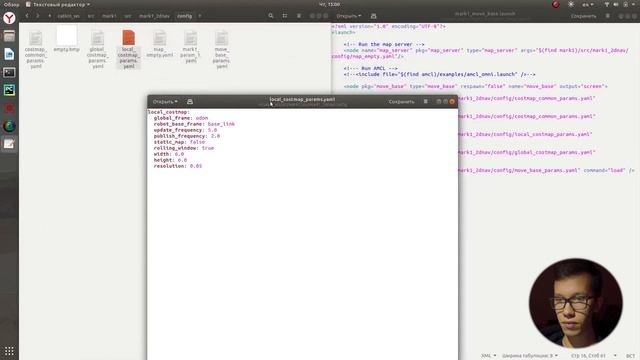Open the Files manager dock icon
Image resolution: width=640 pixels, height=360 pixels.
pyautogui.click(x=9, y=36)
